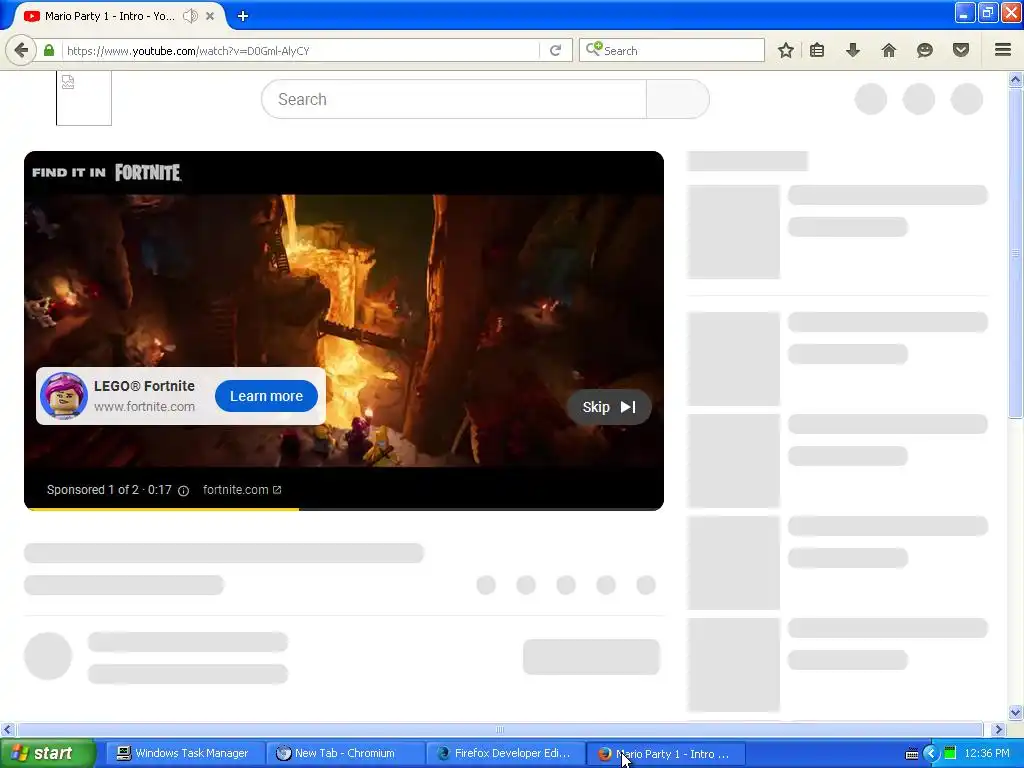Screen dimensions: 1024x768
Task: Click the first round header placeholder circle
Action: click(871, 99)
